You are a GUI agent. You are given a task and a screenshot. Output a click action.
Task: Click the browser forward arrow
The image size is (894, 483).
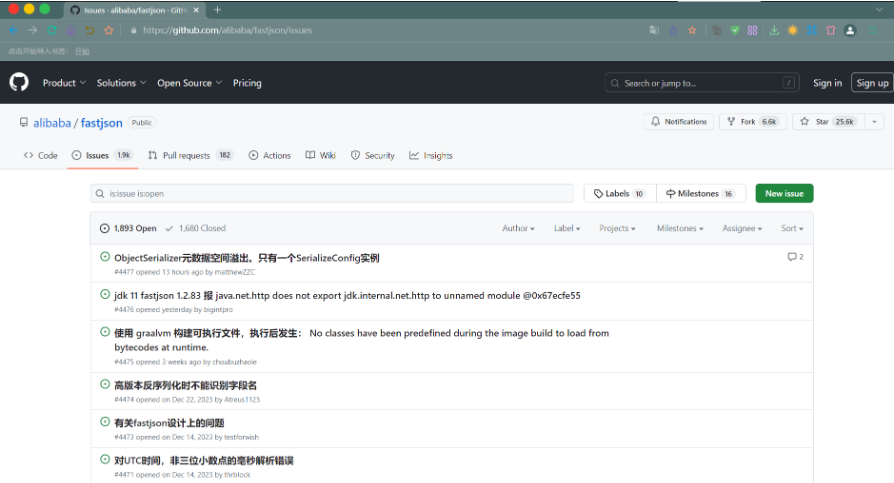point(32,30)
